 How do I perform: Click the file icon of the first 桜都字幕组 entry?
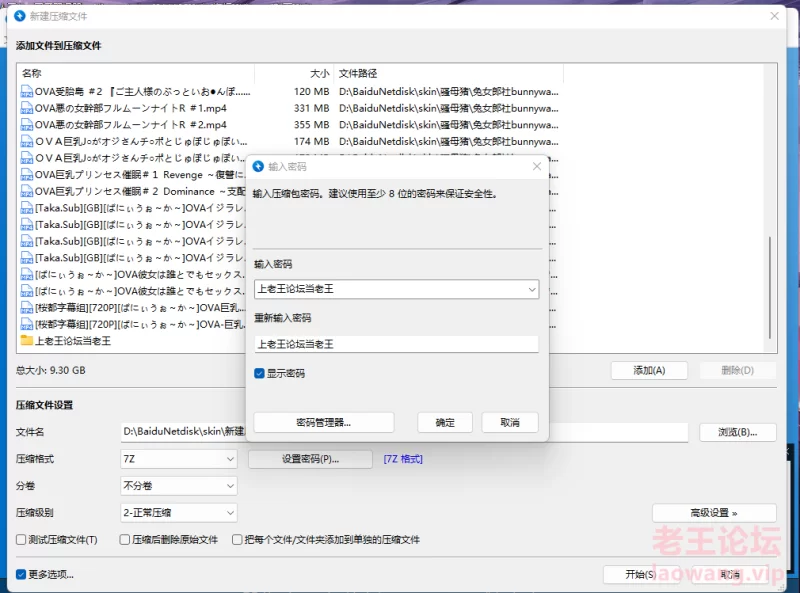[x=27, y=308]
